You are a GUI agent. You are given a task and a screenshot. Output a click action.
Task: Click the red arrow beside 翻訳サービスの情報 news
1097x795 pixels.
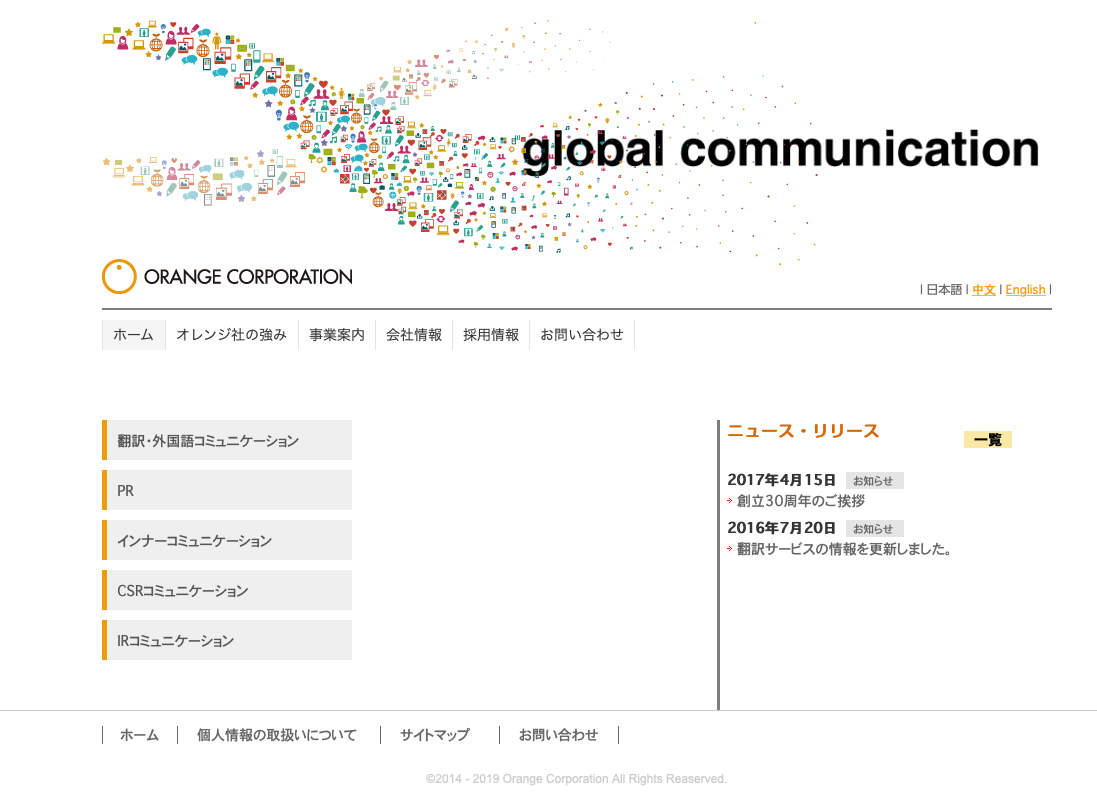coord(730,549)
